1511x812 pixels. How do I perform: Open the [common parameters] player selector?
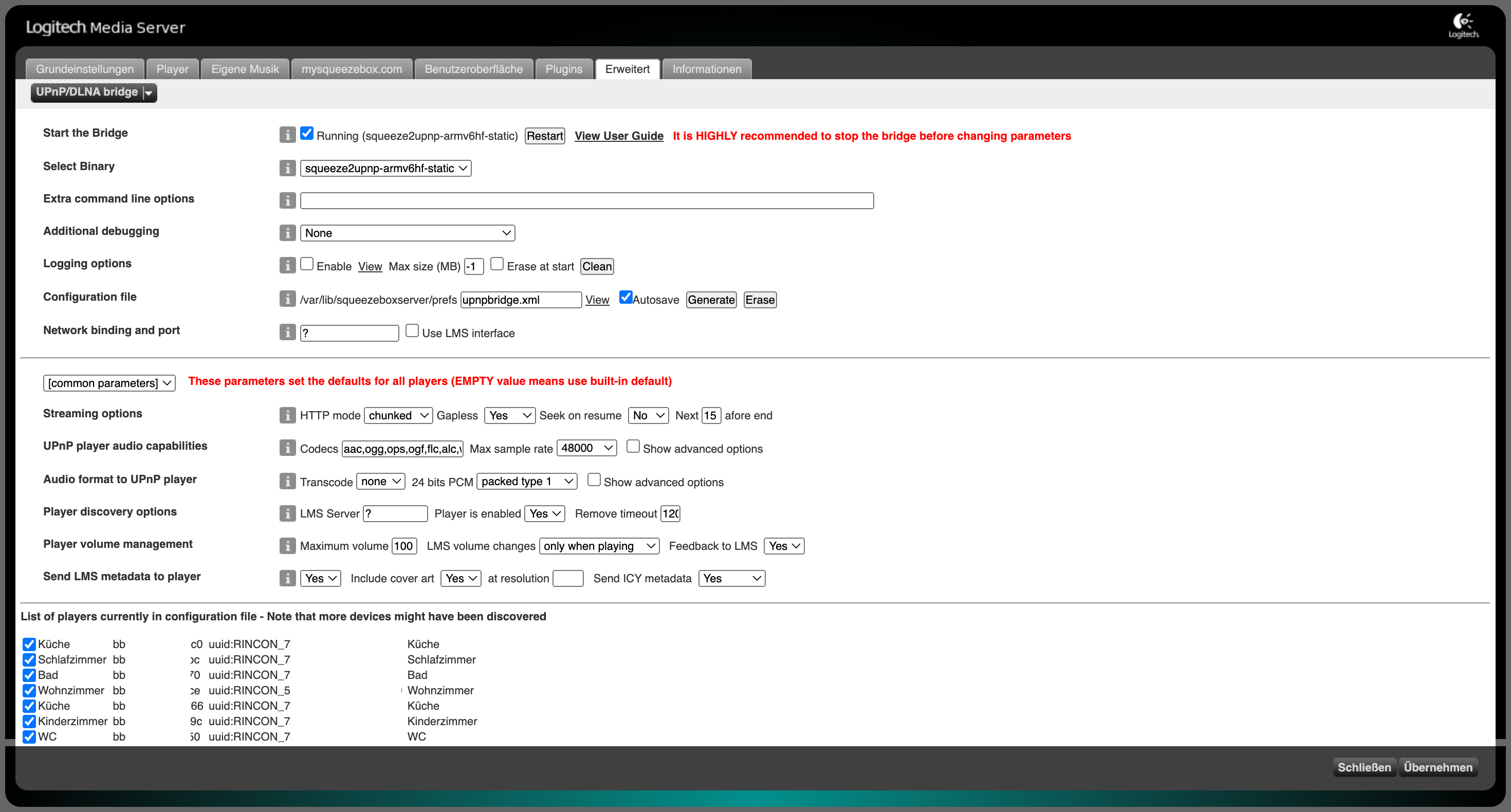click(x=109, y=383)
